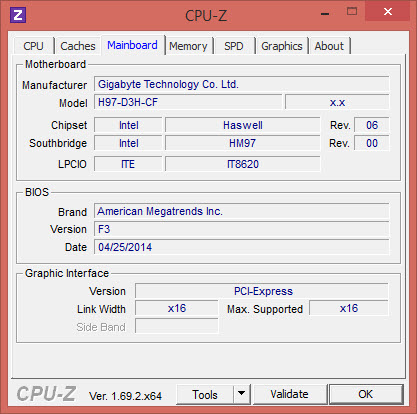Confirm with the OK button
The width and height of the screenshot is (417, 414).
pos(366,394)
